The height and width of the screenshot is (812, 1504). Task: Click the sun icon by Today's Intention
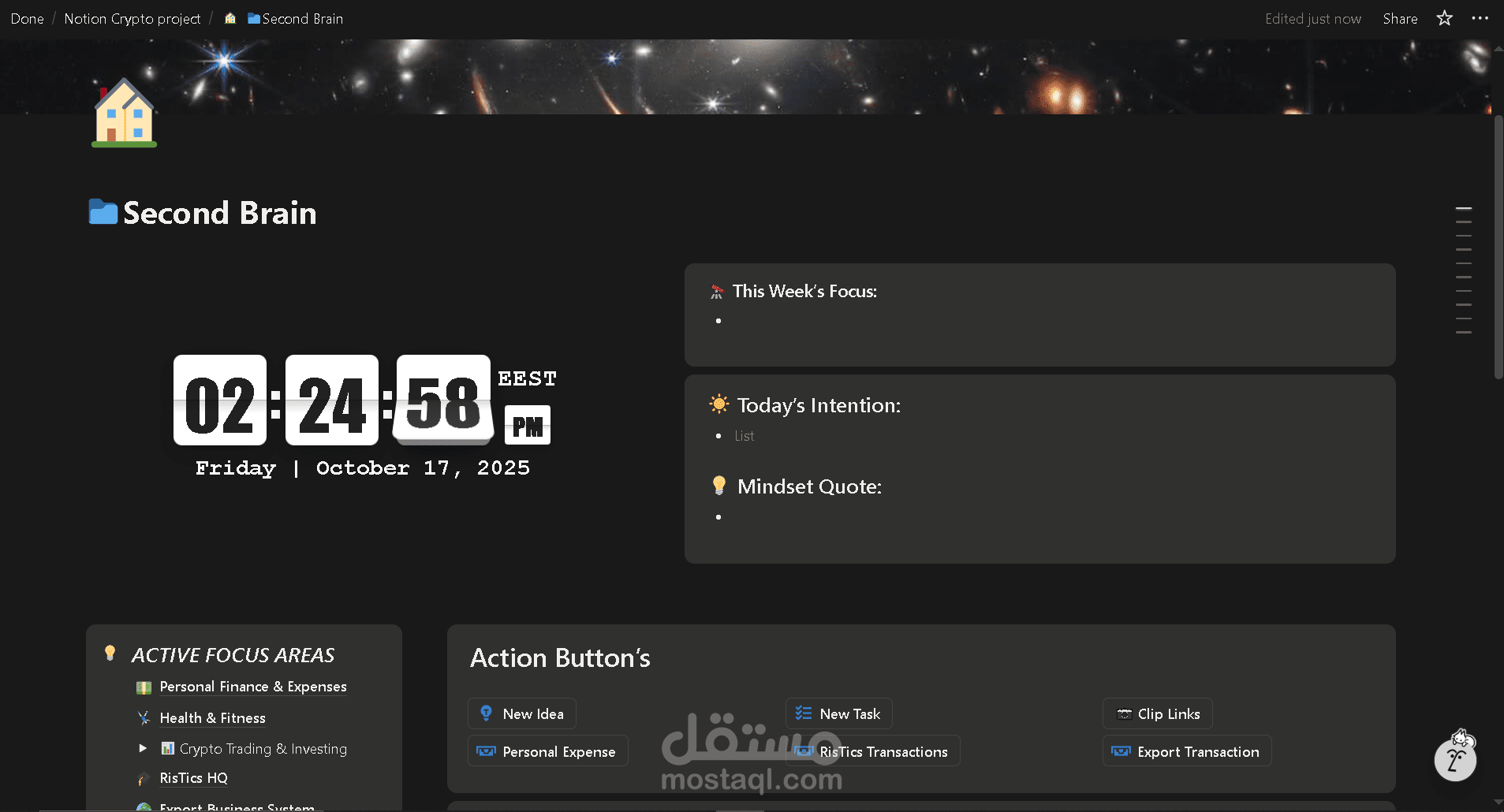(719, 404)
